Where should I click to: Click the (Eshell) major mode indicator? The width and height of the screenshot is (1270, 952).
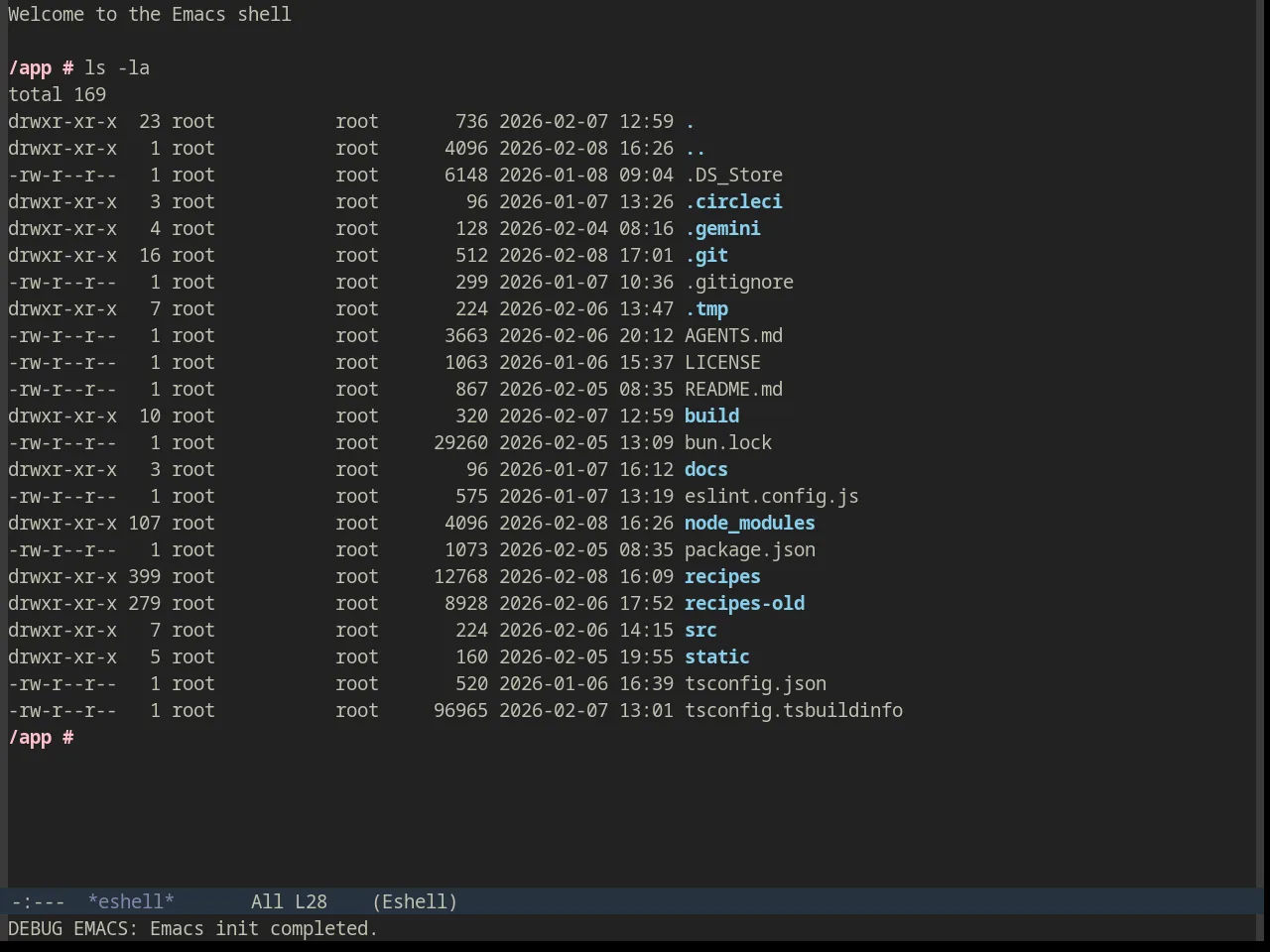pos(415,901)
